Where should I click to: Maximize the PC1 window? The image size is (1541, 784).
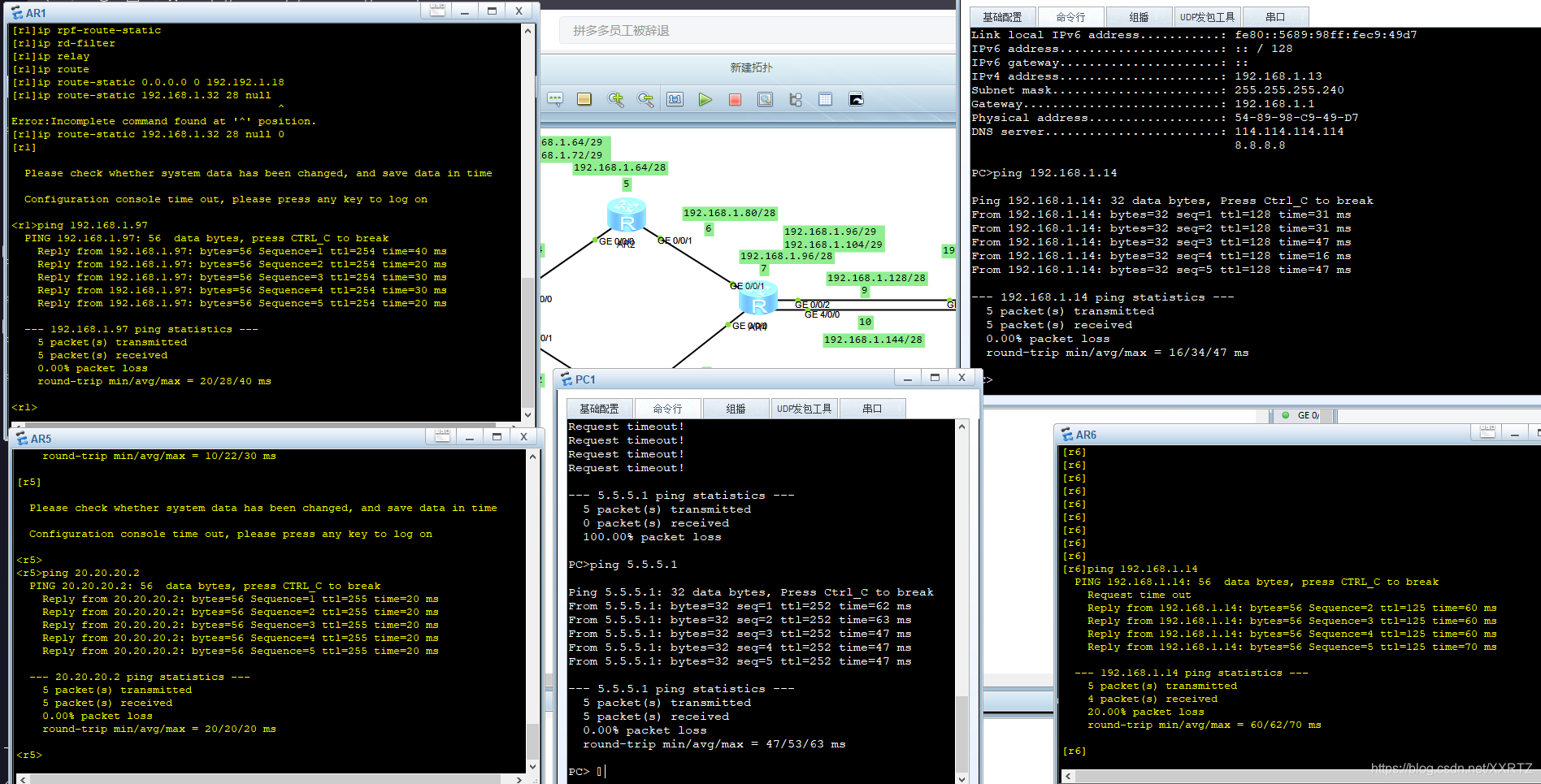[935, 378]
